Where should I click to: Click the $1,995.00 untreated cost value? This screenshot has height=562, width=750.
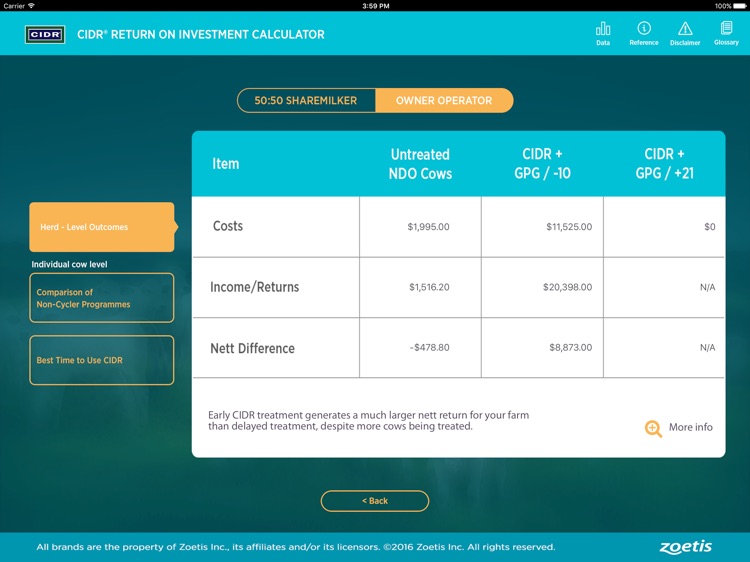click(428, 227)
